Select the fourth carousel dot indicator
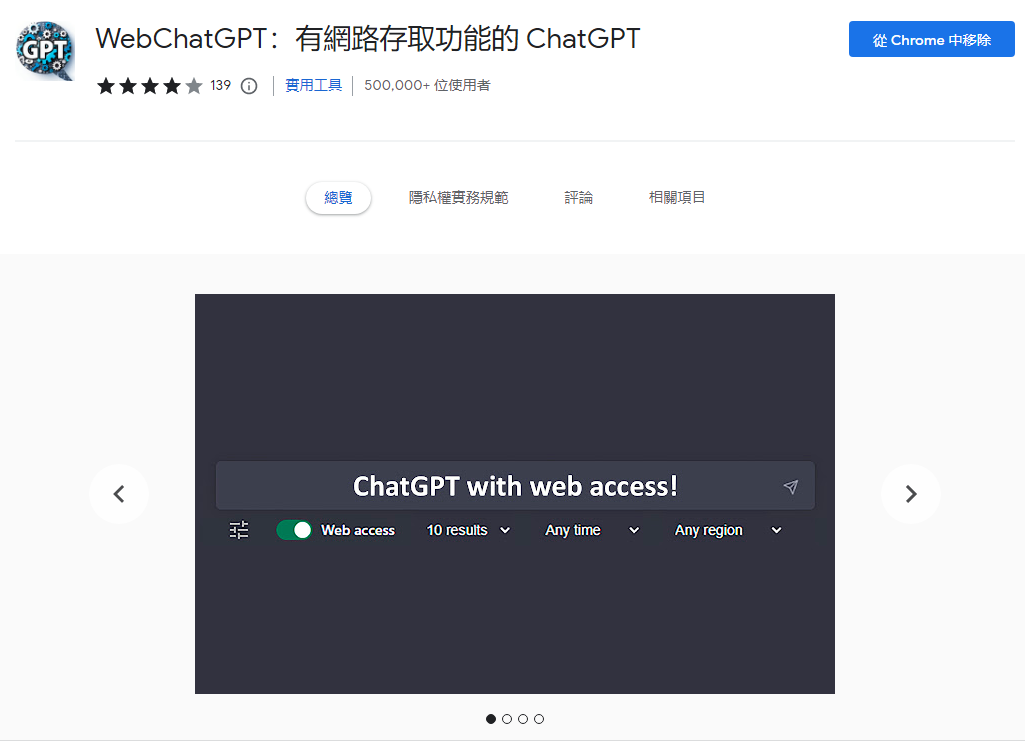 pyautogui.click(x=539, y=719)
